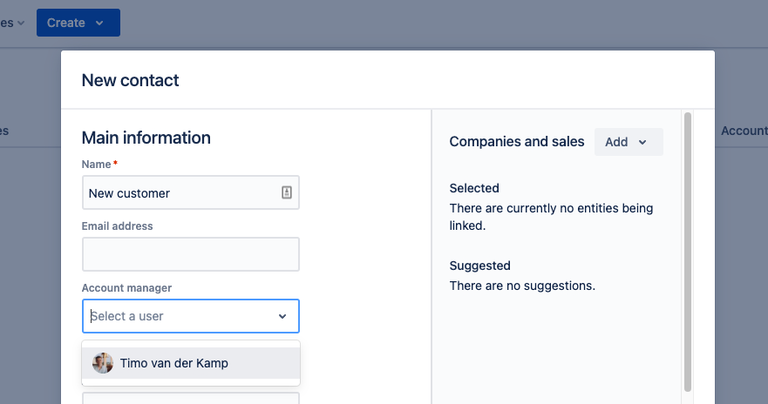This screenshot has height=404, width=768.
Task: Open the Add dropdown for Companies and sales
Action: (x=628, y=142)
